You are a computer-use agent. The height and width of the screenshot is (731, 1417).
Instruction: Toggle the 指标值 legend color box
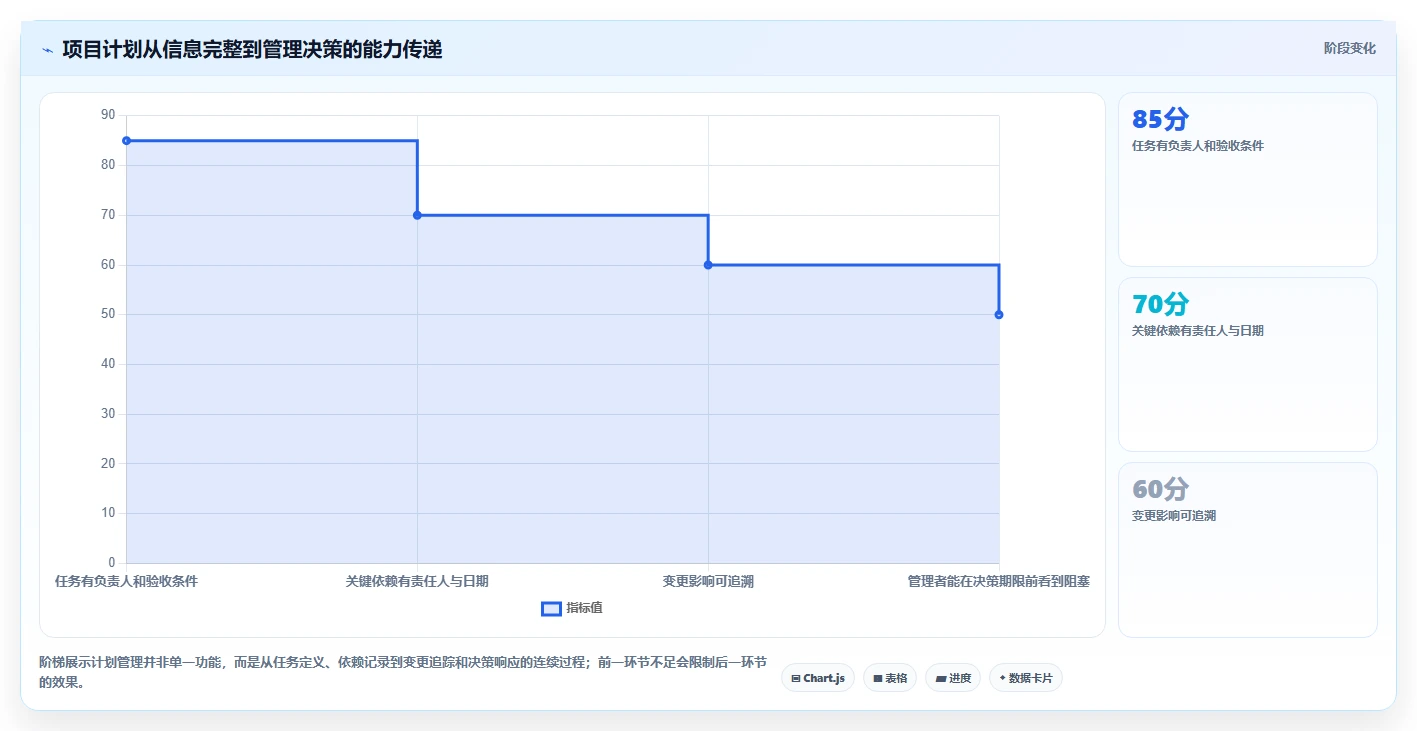(x=551, y=608)
